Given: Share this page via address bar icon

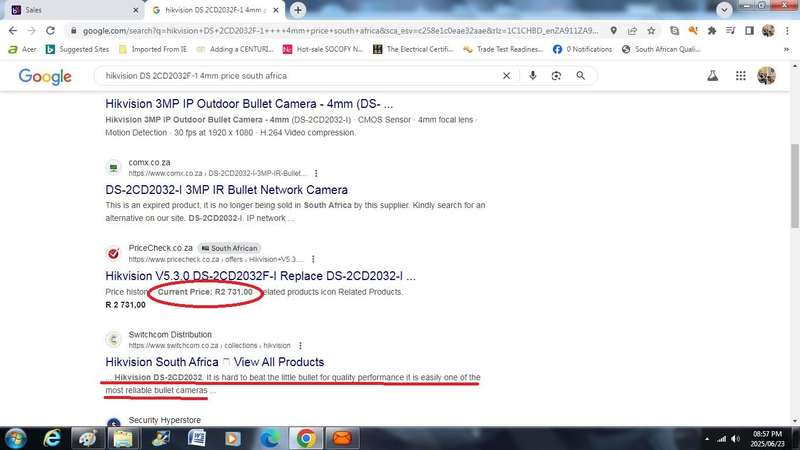Looking at the screenshot, I should click(x=633, y=31).
